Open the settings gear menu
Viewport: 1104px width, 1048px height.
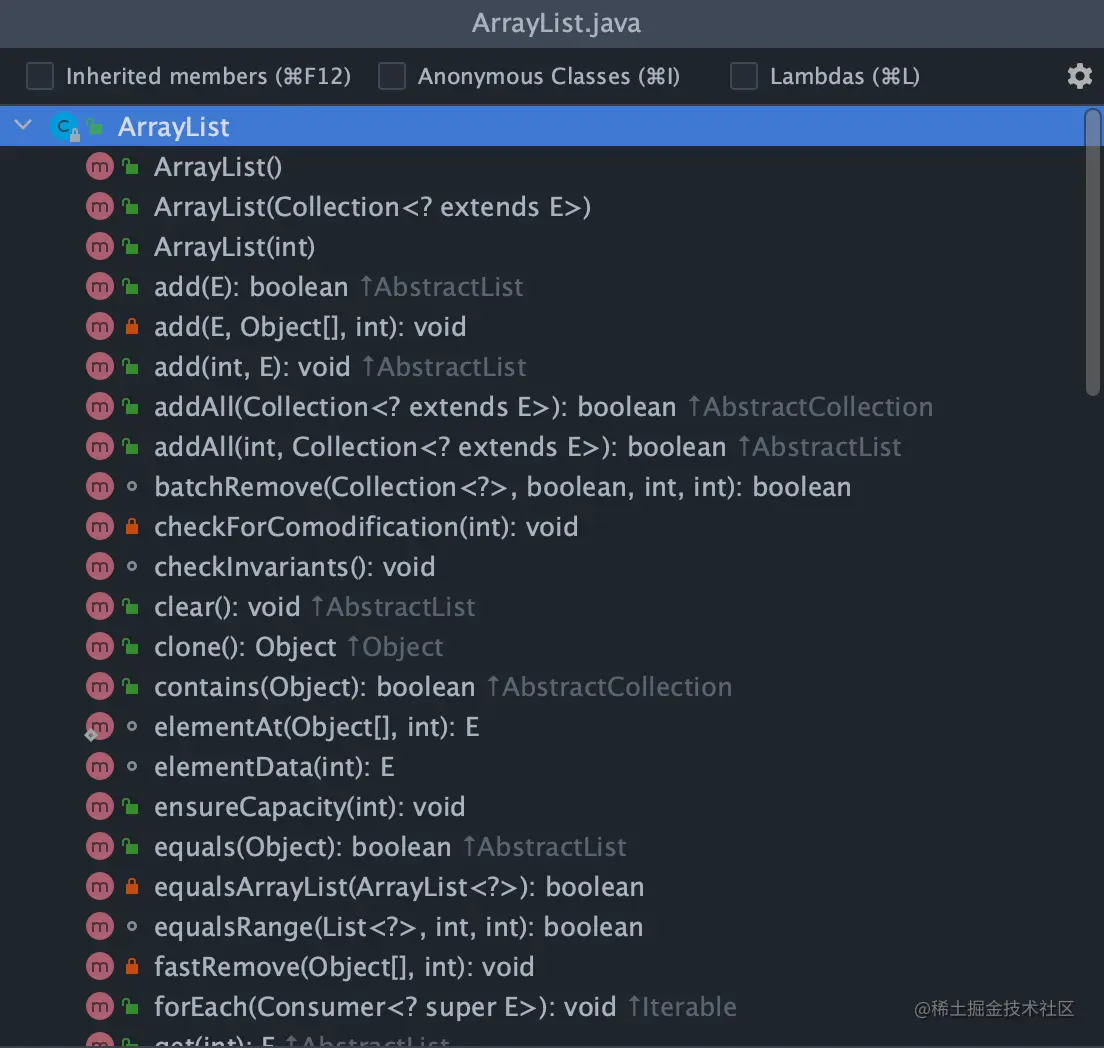coord(1079,76)
